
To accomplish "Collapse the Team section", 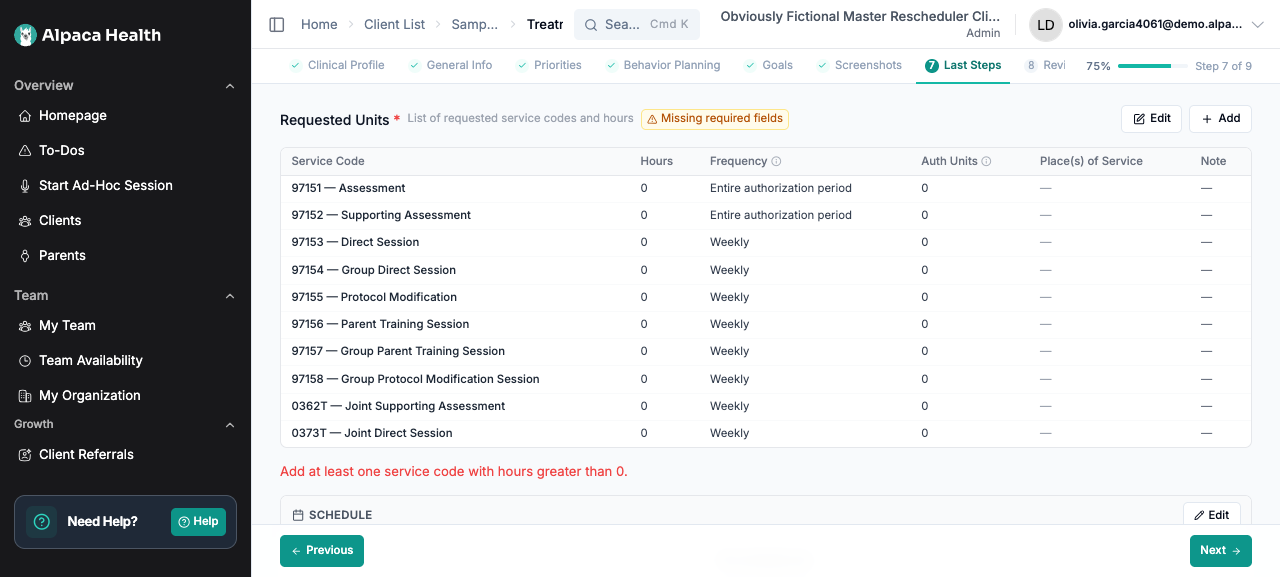I will pos(230,296).
